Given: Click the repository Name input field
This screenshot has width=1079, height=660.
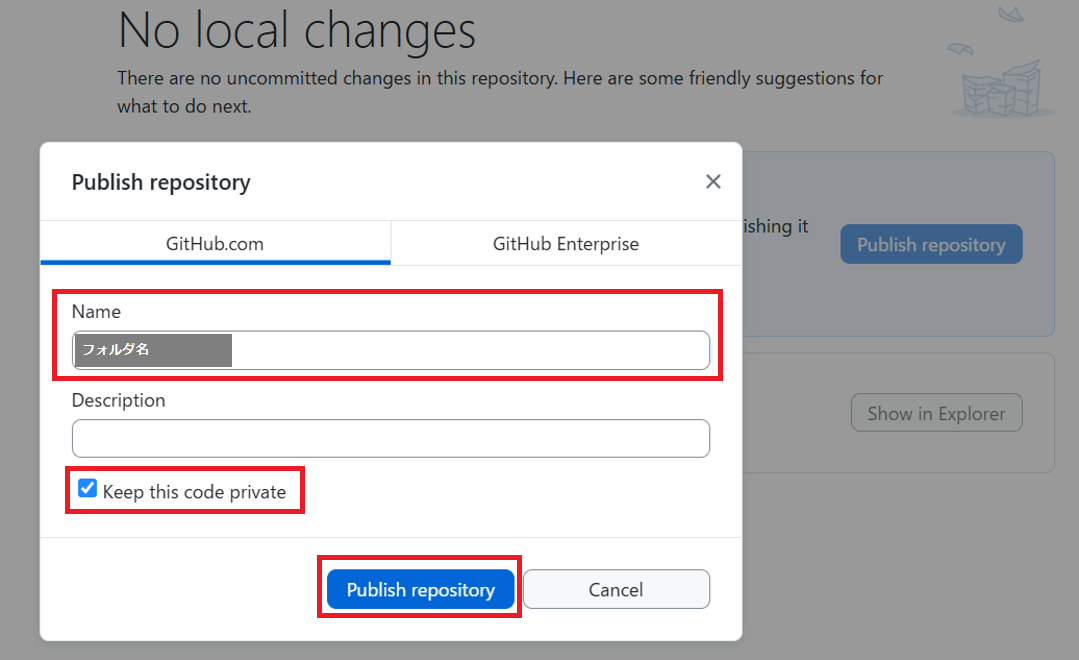Looking at the screenshot, I should 391,350.
